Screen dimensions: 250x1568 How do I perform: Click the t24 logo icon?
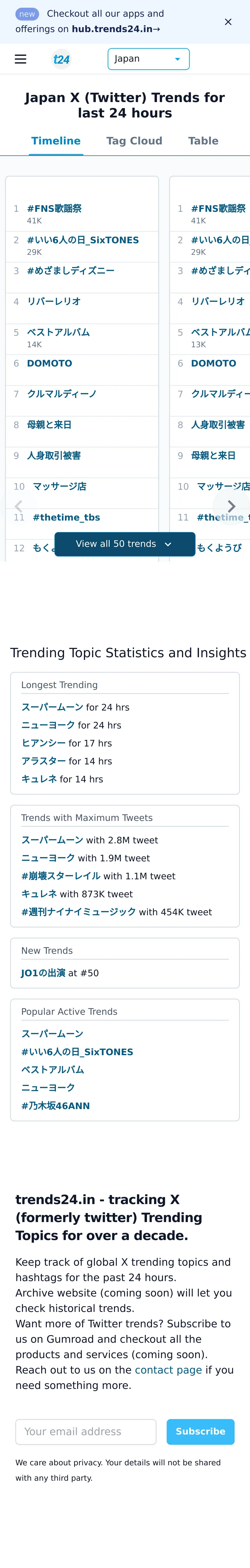pyautogui.click(x=62, y=59)
